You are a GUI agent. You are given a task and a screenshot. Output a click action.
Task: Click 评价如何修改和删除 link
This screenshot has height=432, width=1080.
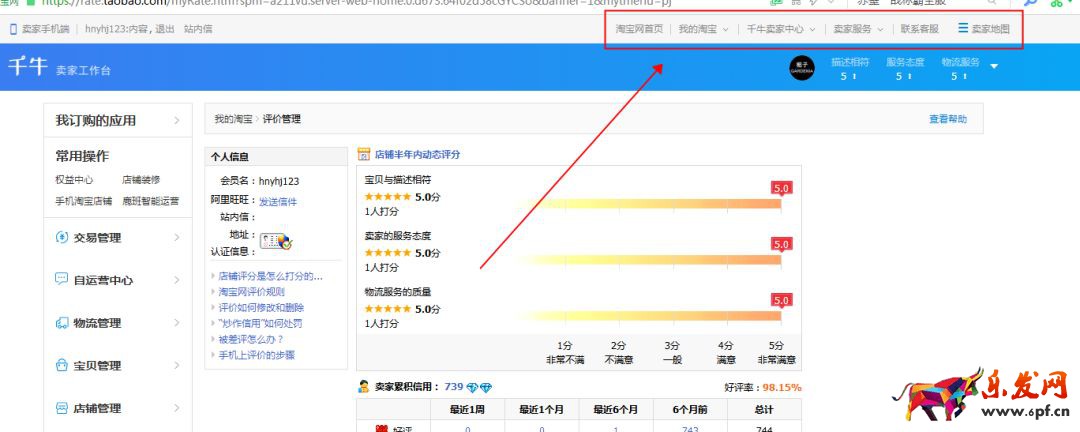[x=261, y=307]
